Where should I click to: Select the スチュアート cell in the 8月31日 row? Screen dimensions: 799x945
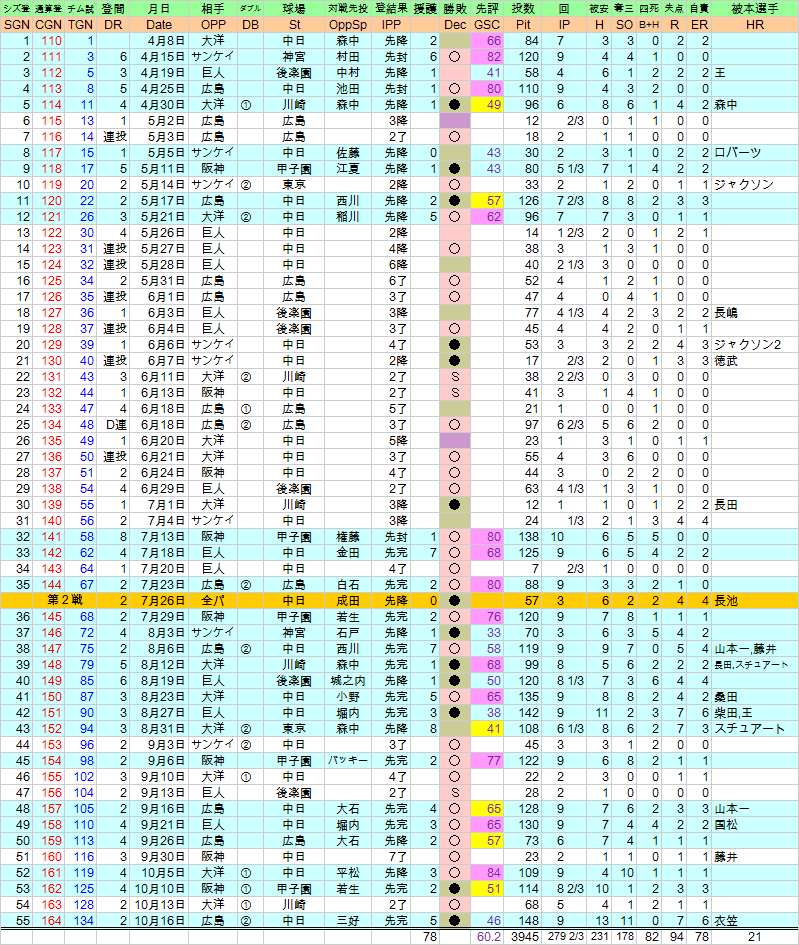click(x=754, y=729)
